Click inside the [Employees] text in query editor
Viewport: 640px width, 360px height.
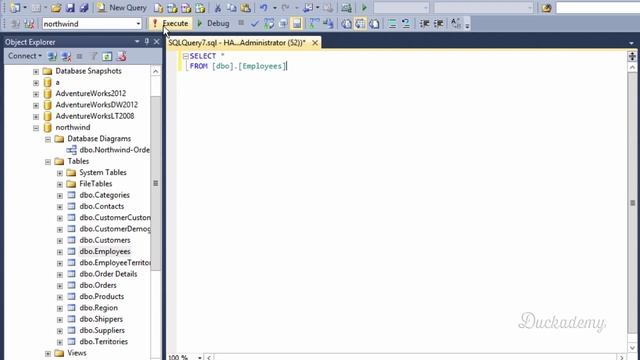pos(262,66)
